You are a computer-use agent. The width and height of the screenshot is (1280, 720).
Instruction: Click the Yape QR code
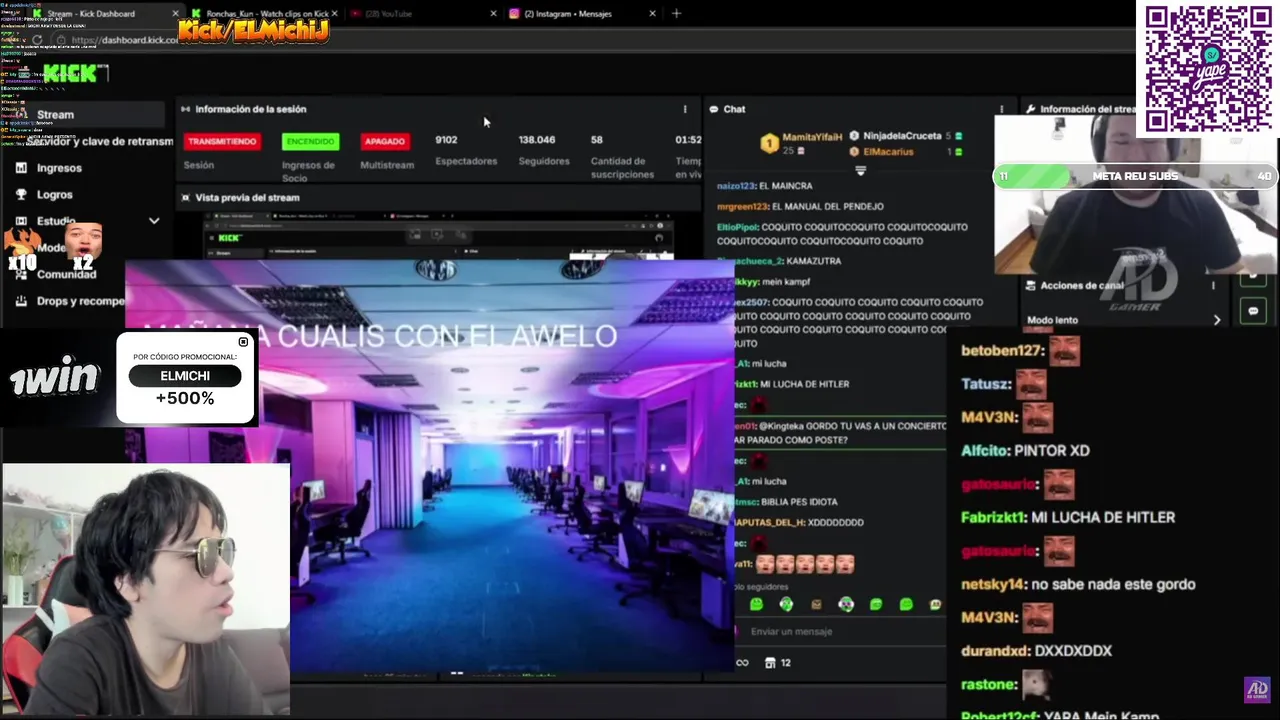click(1208, 68)
